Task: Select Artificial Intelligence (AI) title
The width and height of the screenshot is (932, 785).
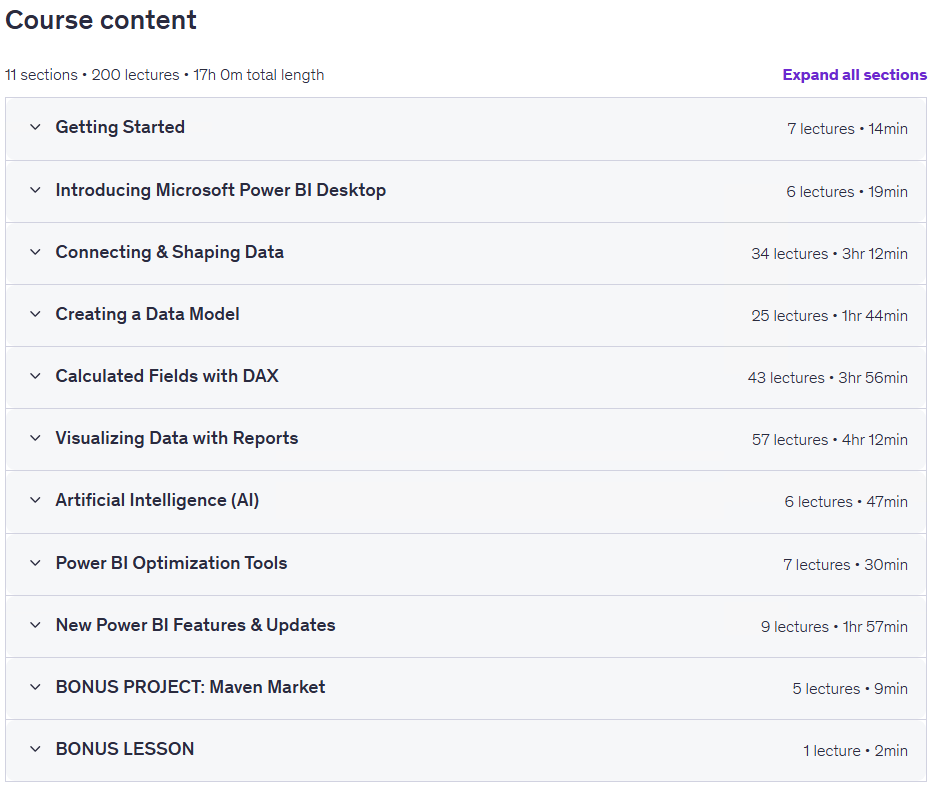Action: pos(157,500)
